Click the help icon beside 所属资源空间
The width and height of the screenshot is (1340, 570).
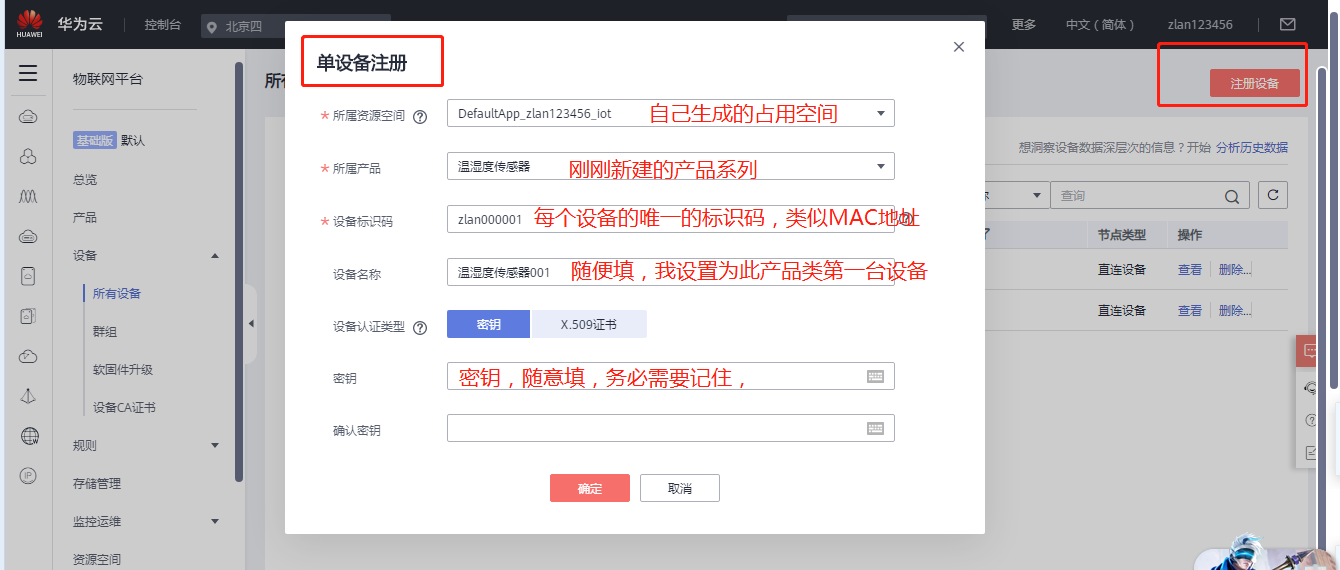(x=420, y=116)
